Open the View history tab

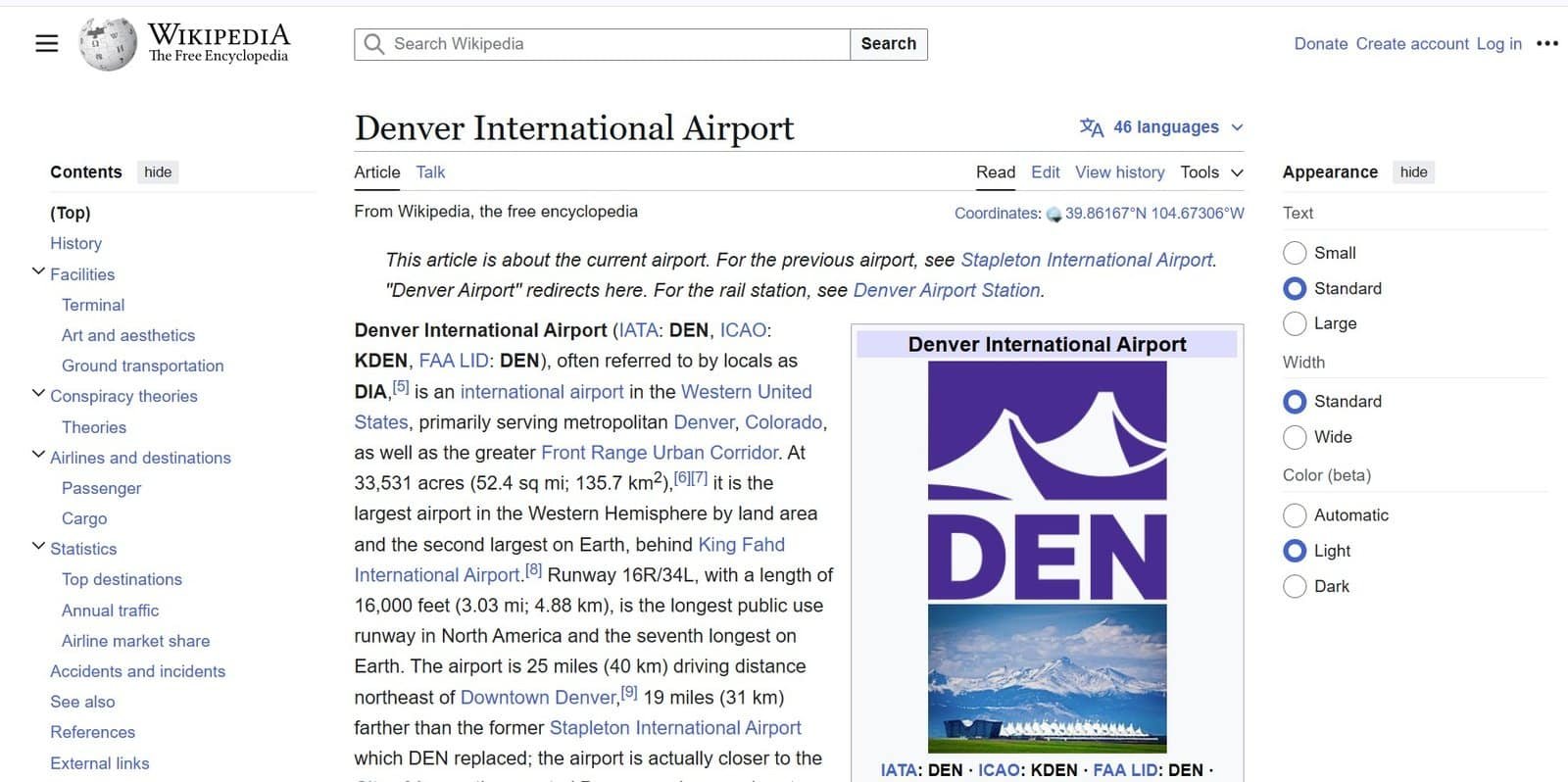pos(1120,172)
